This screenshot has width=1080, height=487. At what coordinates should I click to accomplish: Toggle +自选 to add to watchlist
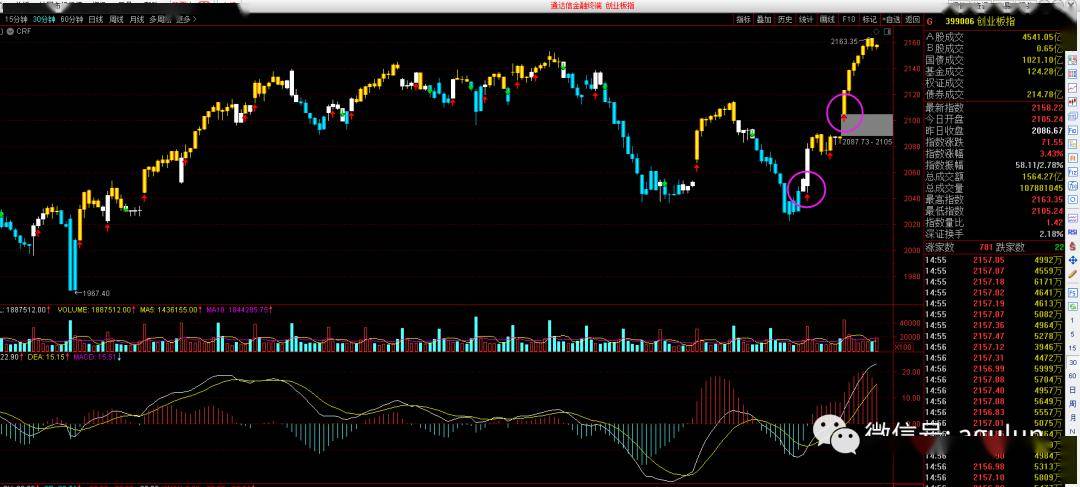coord(891,19)
